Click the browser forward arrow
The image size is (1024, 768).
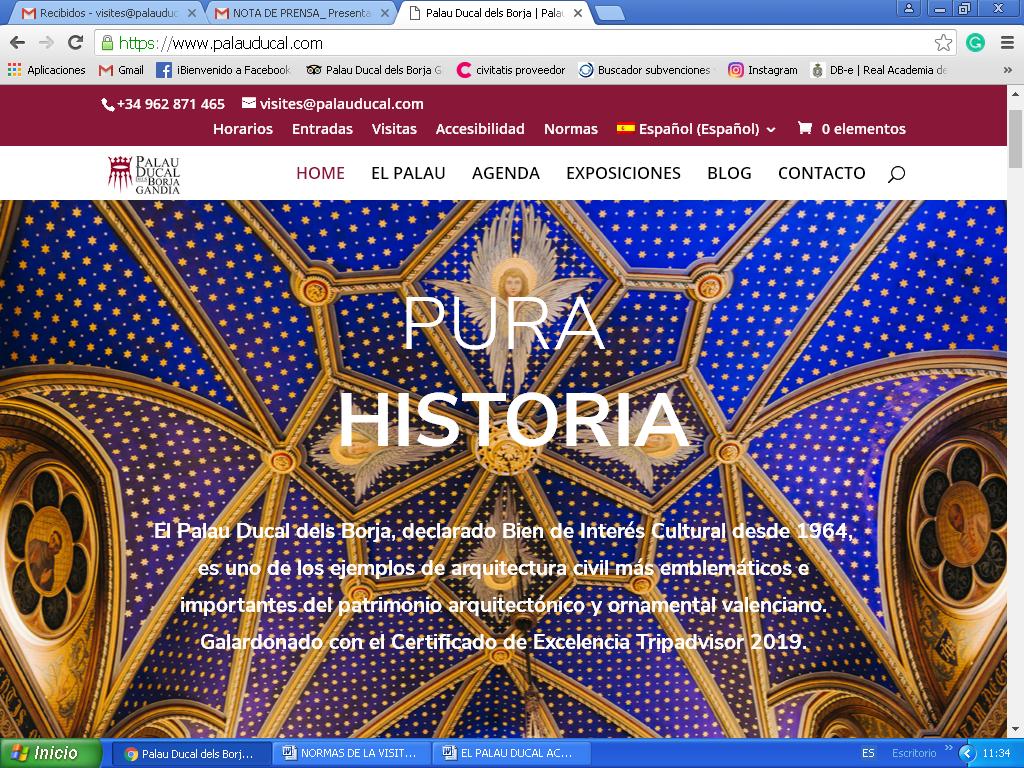(46, 43)
